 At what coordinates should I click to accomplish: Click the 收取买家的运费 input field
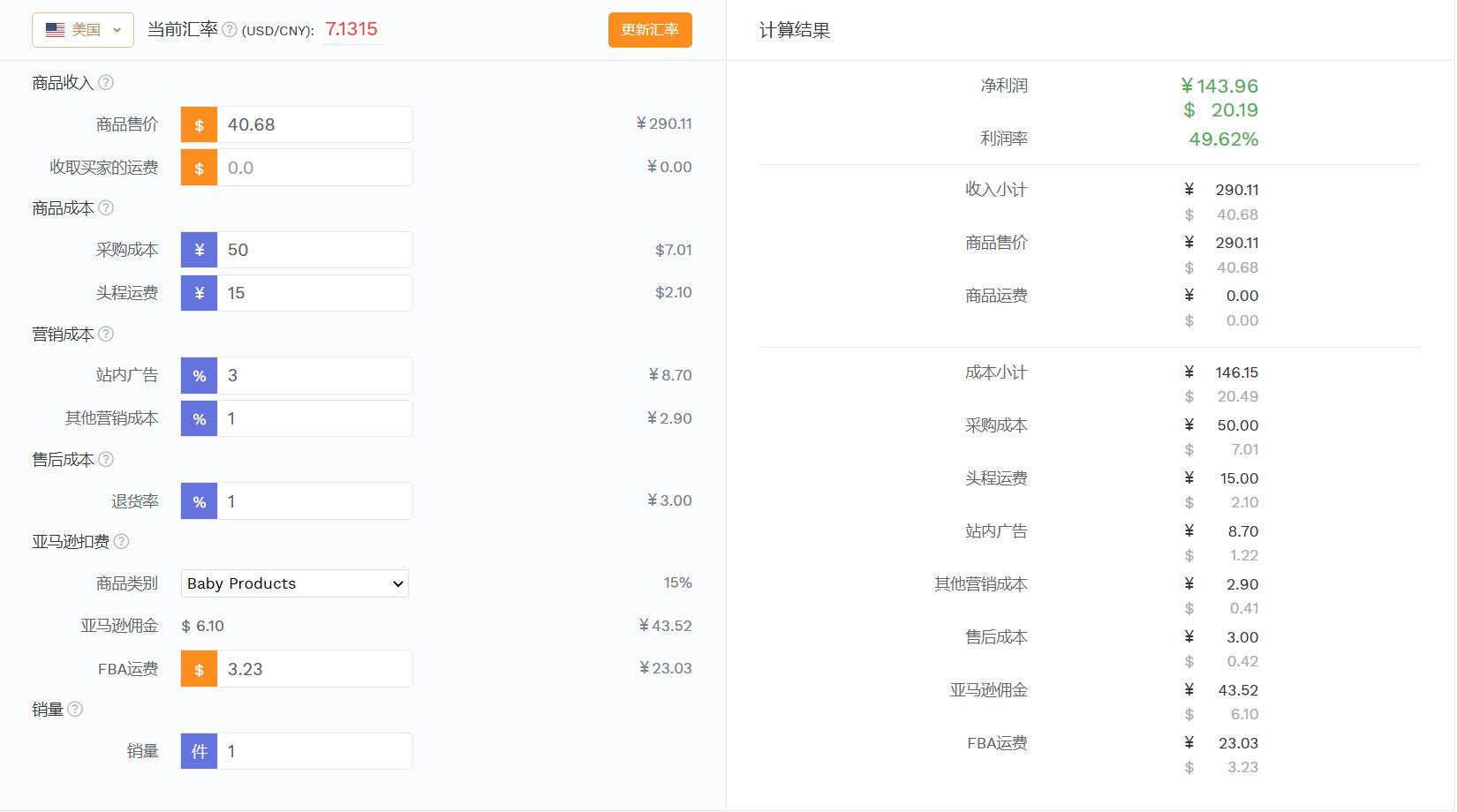314,168
